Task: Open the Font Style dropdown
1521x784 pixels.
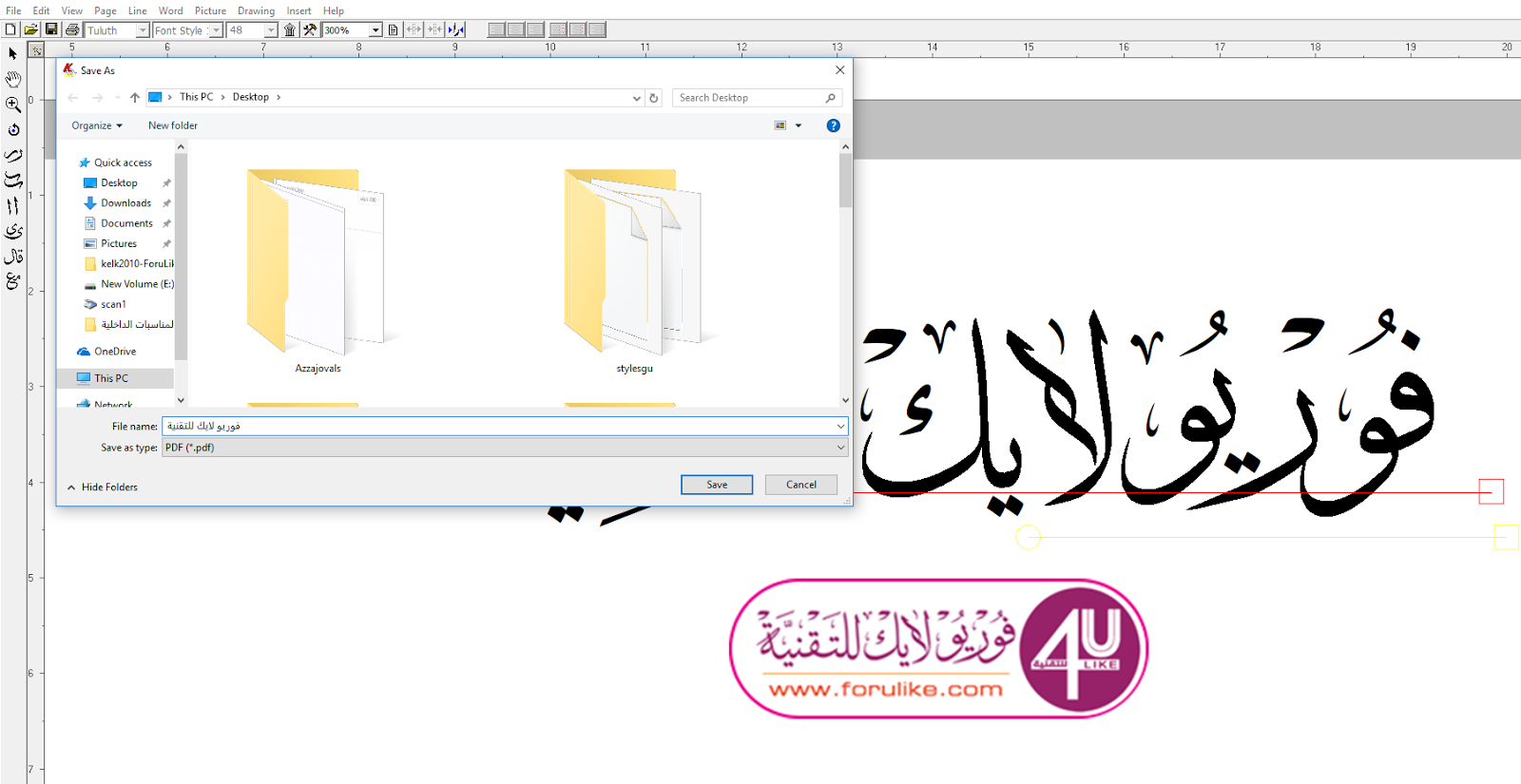Action: (x=216, y=30)
